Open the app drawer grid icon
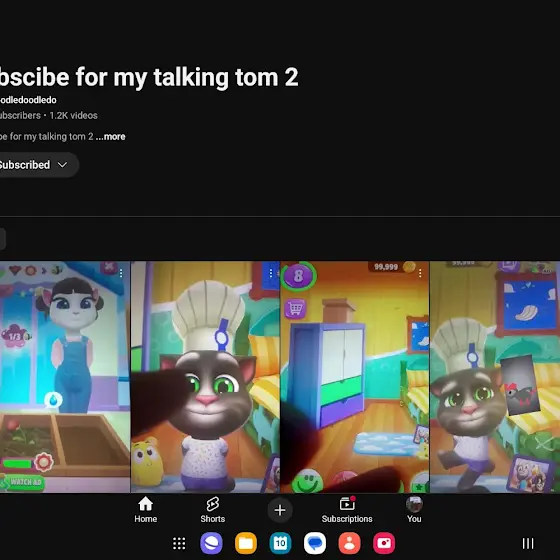 179,544
